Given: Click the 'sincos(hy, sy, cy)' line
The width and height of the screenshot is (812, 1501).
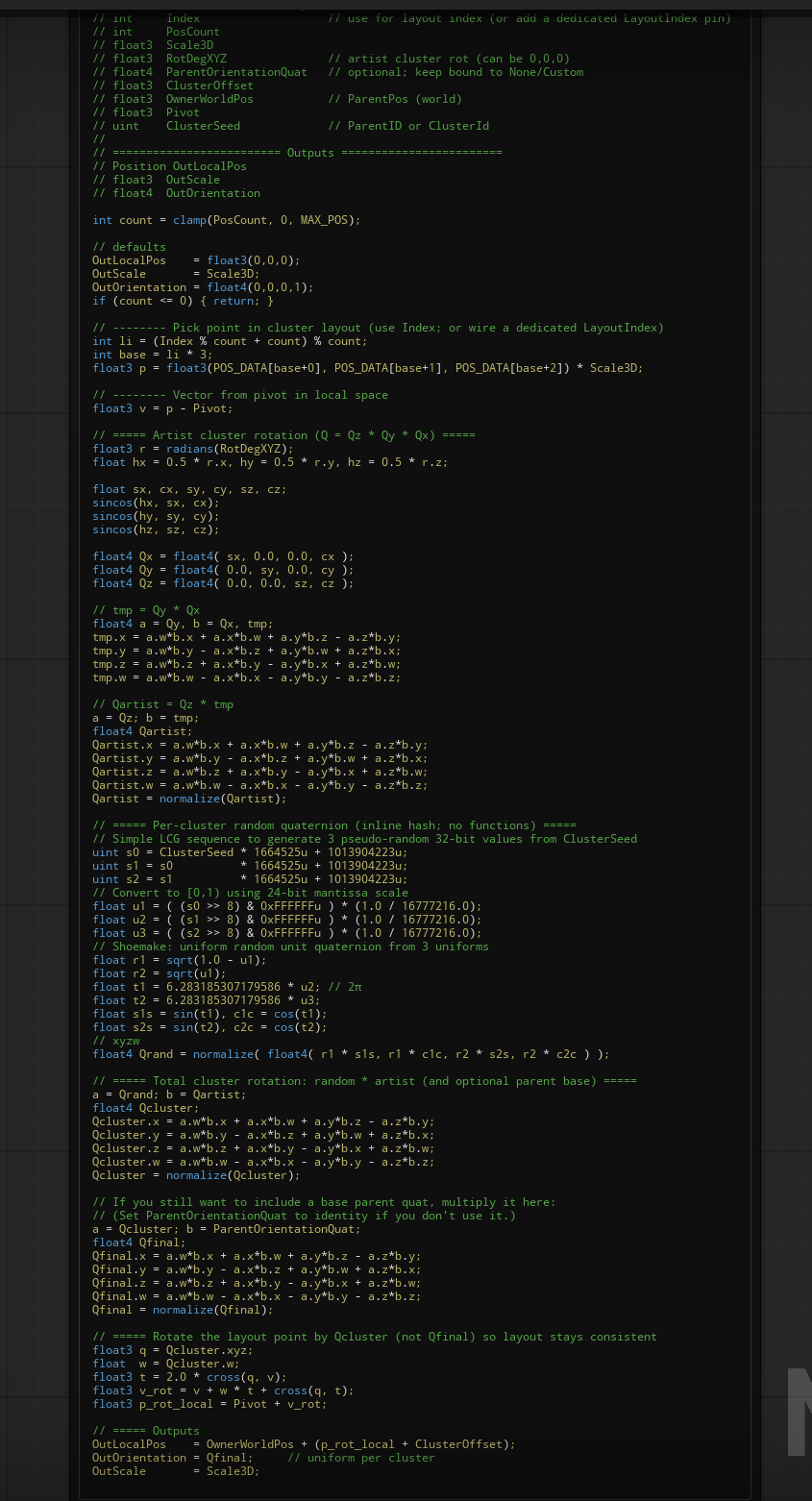Looking at the screenshot, I should 156,516.
